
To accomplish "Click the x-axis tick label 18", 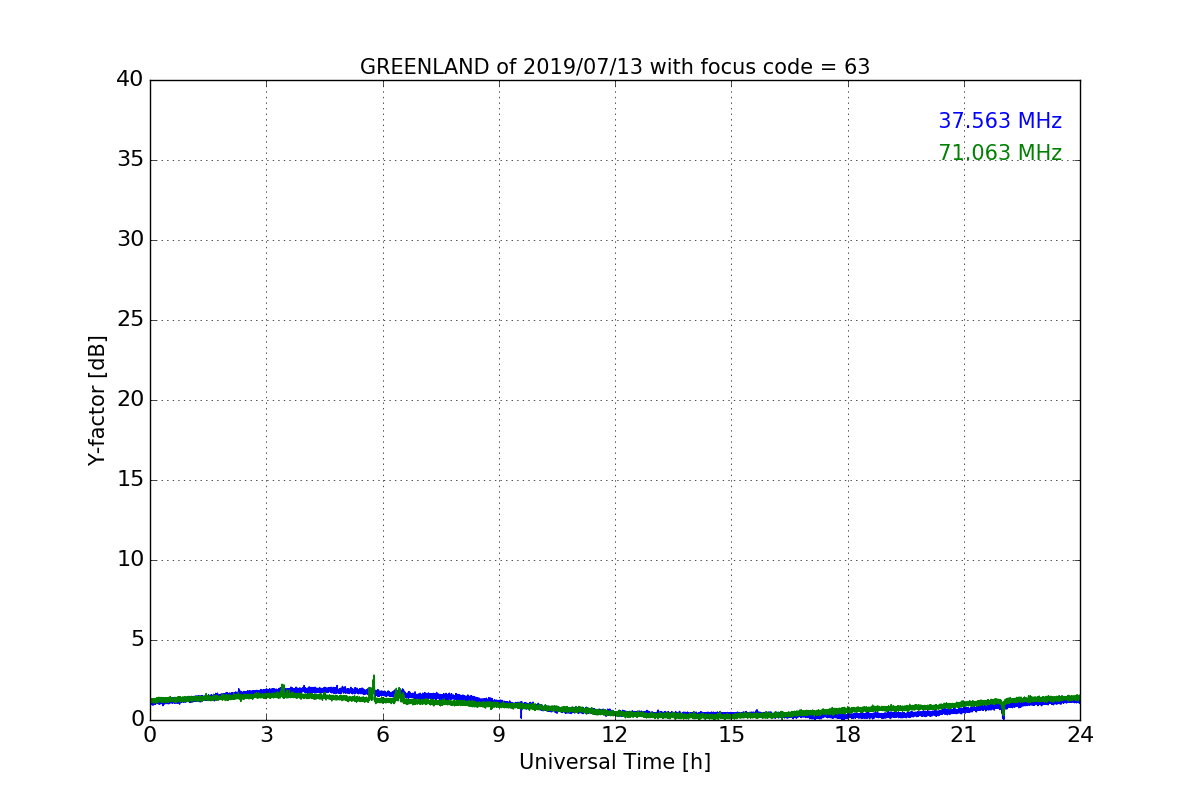I will (x=848, y=735).
